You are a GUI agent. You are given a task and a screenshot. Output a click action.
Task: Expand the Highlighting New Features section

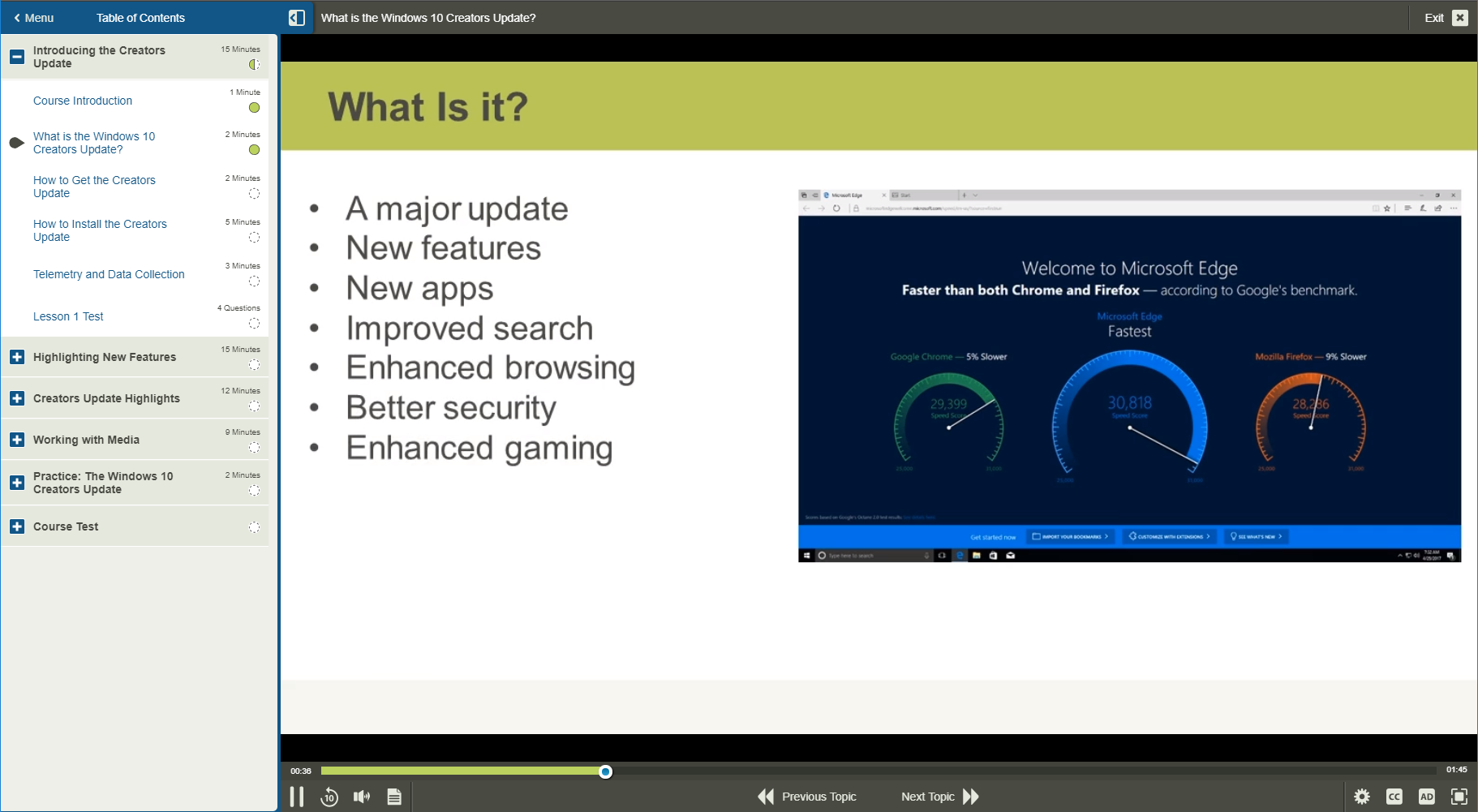16,357
